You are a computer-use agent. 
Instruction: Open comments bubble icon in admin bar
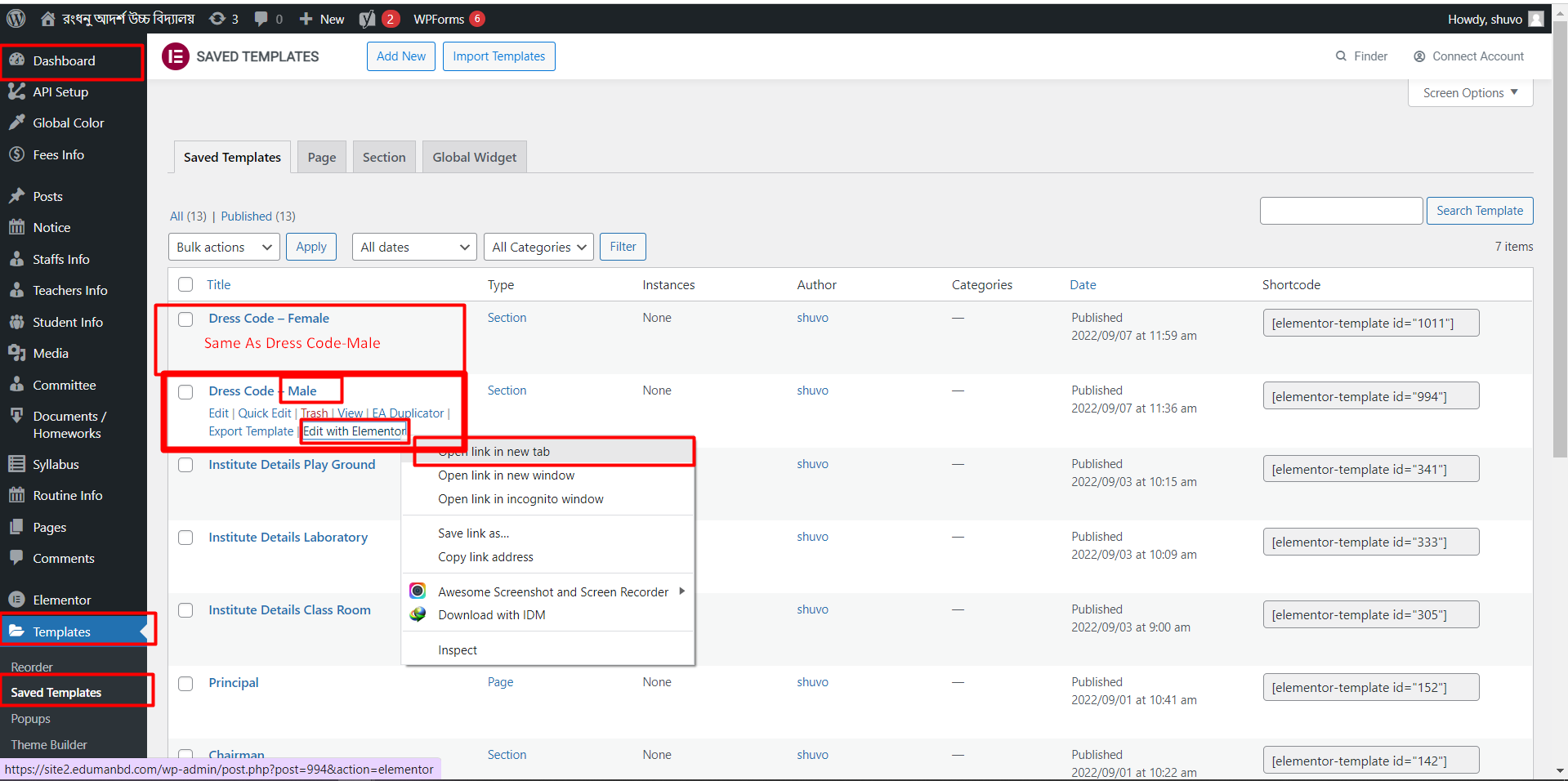[x=261, y=19]
